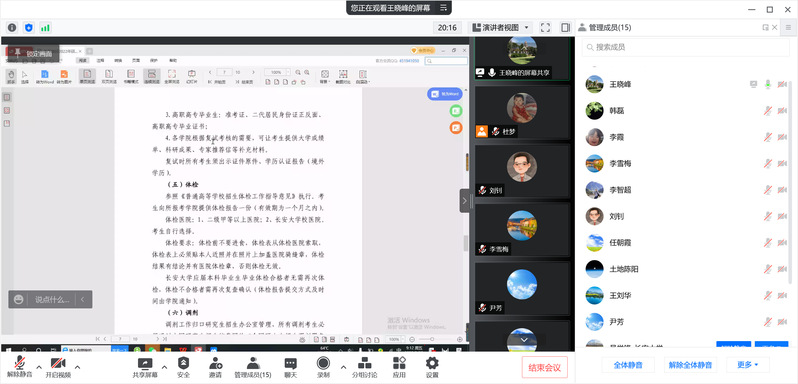Click the meeting info icon at top left
798x384 pixels.
(12, 27)
